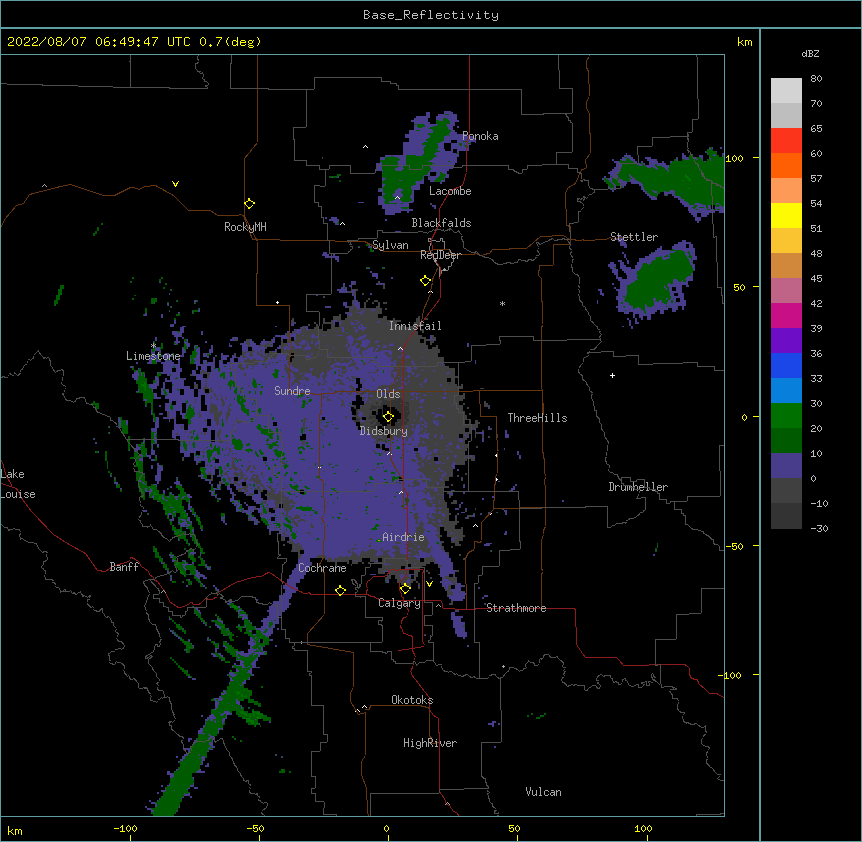The image size is (862, 842).
Task: Click the Sylvan label on map
Action: (390, 245)
